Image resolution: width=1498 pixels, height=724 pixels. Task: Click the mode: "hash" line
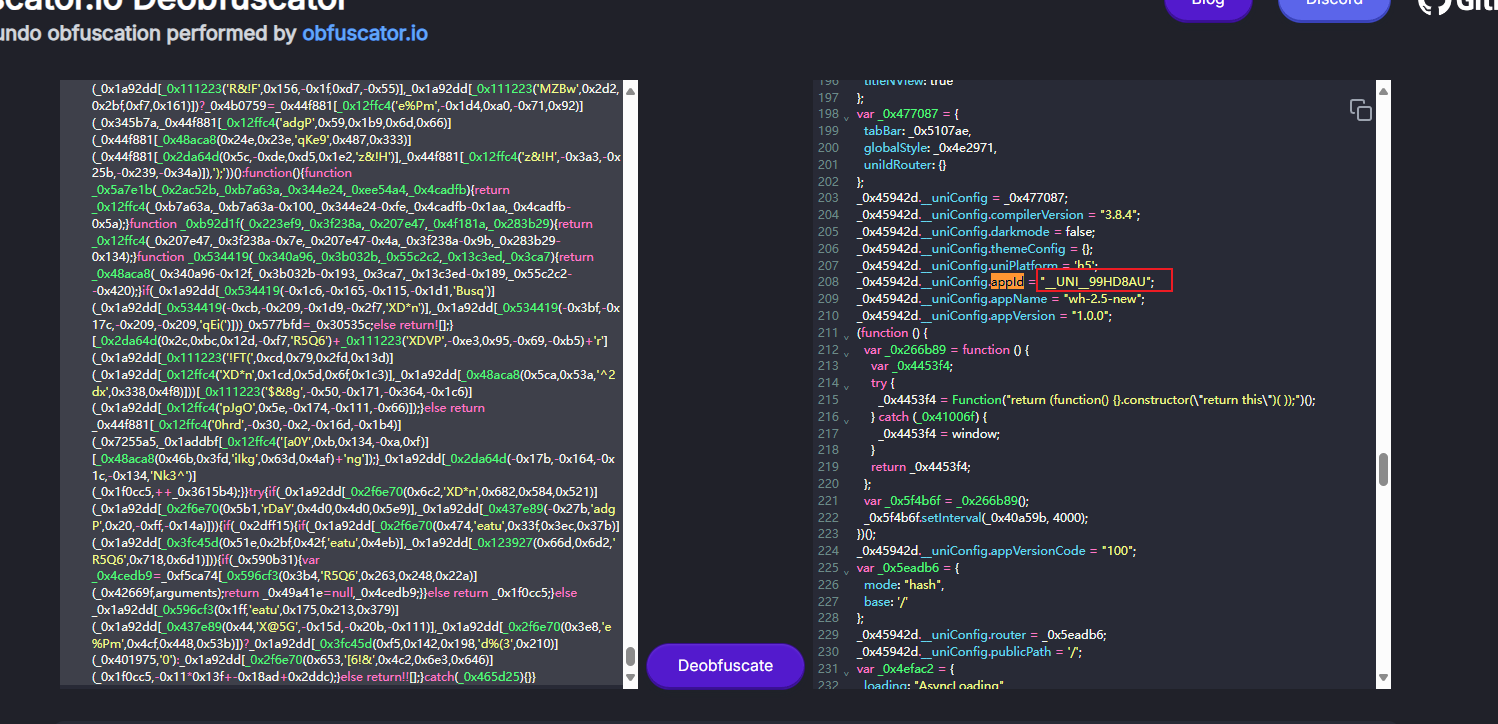903,585
